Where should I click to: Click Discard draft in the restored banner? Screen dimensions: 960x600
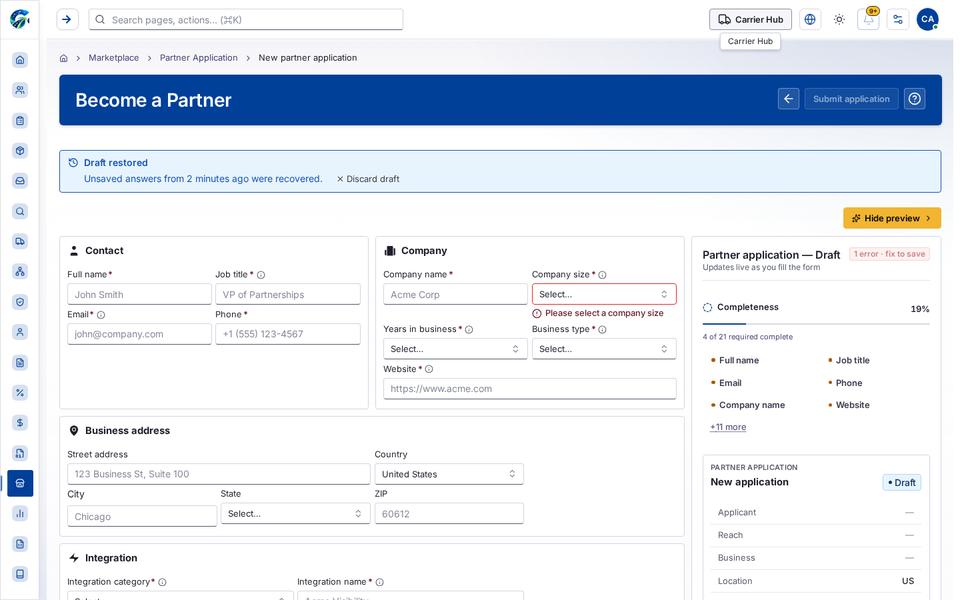pyautogui.click(x=368, y=179)
